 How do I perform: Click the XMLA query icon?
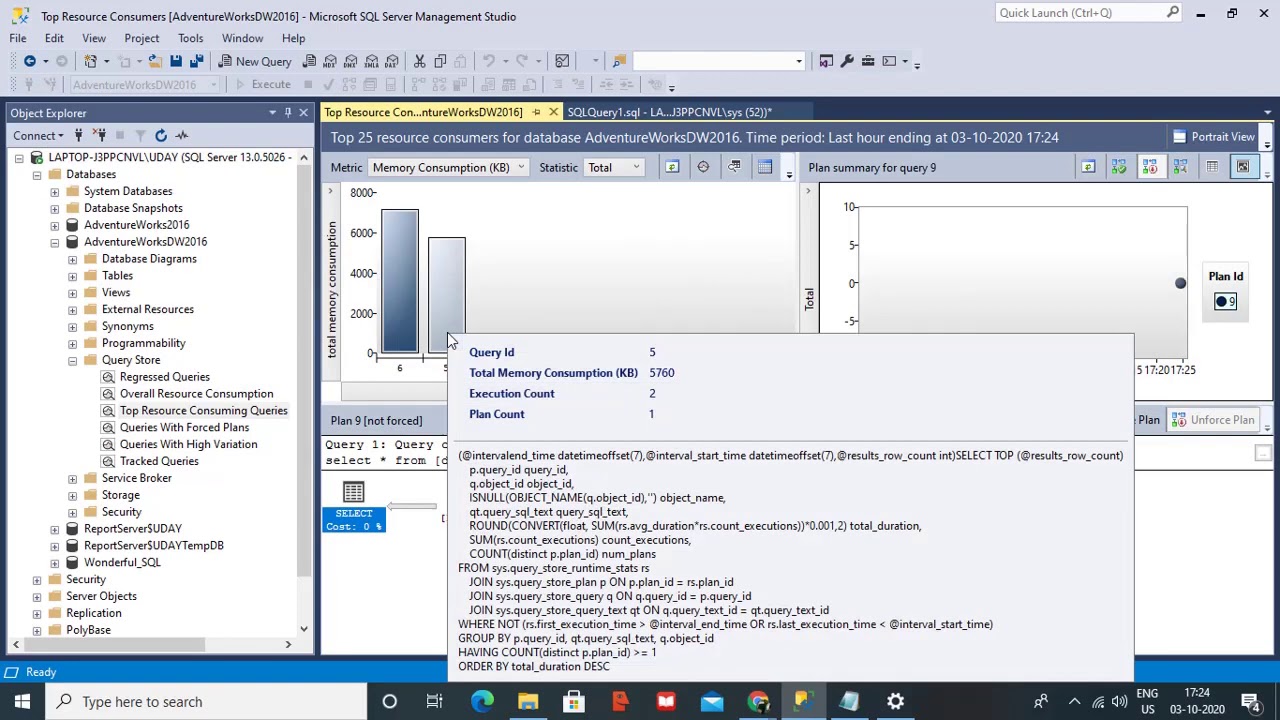(x=372, y=61)
